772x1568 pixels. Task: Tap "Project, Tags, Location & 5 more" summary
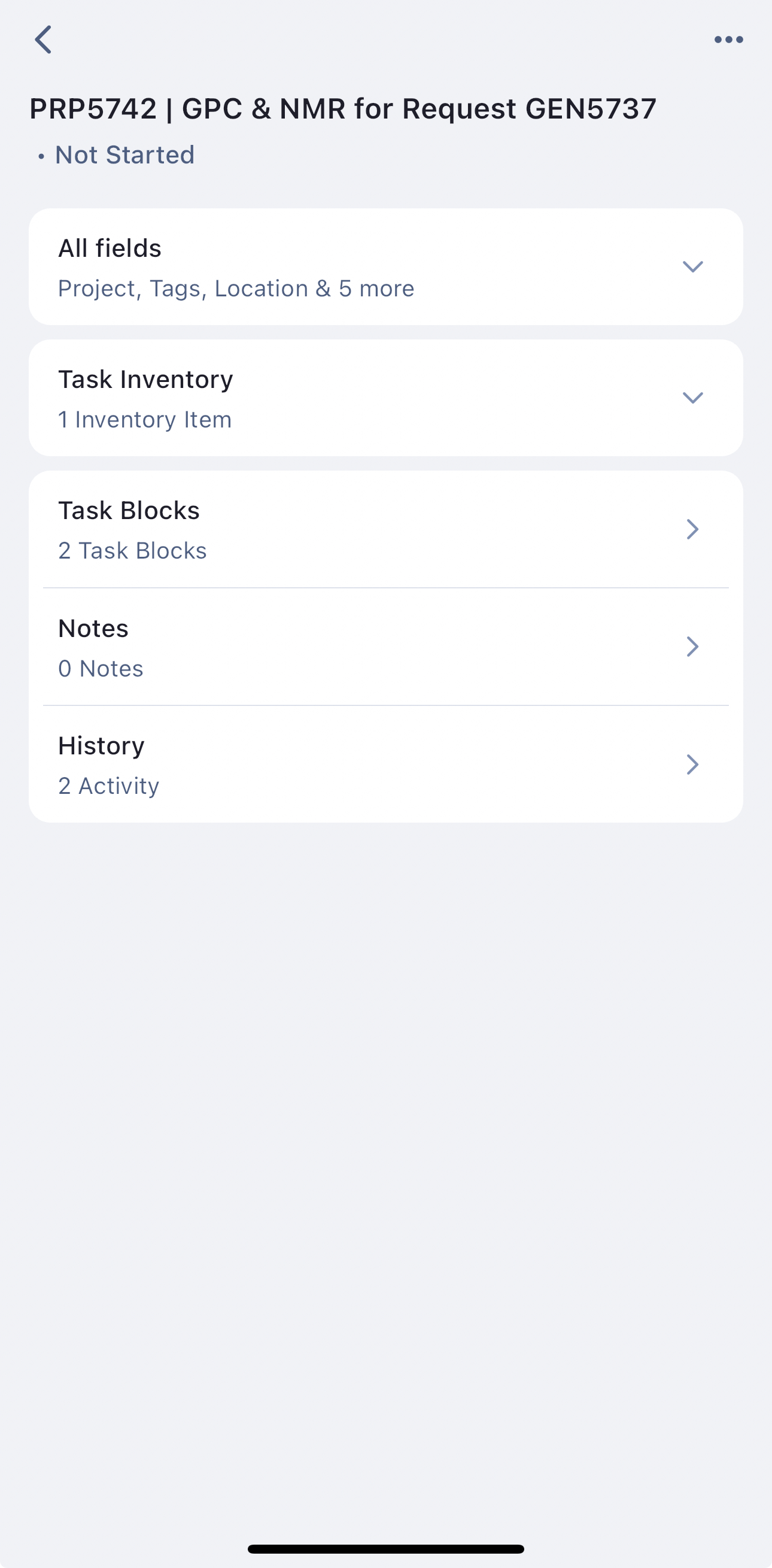(236, 289)
